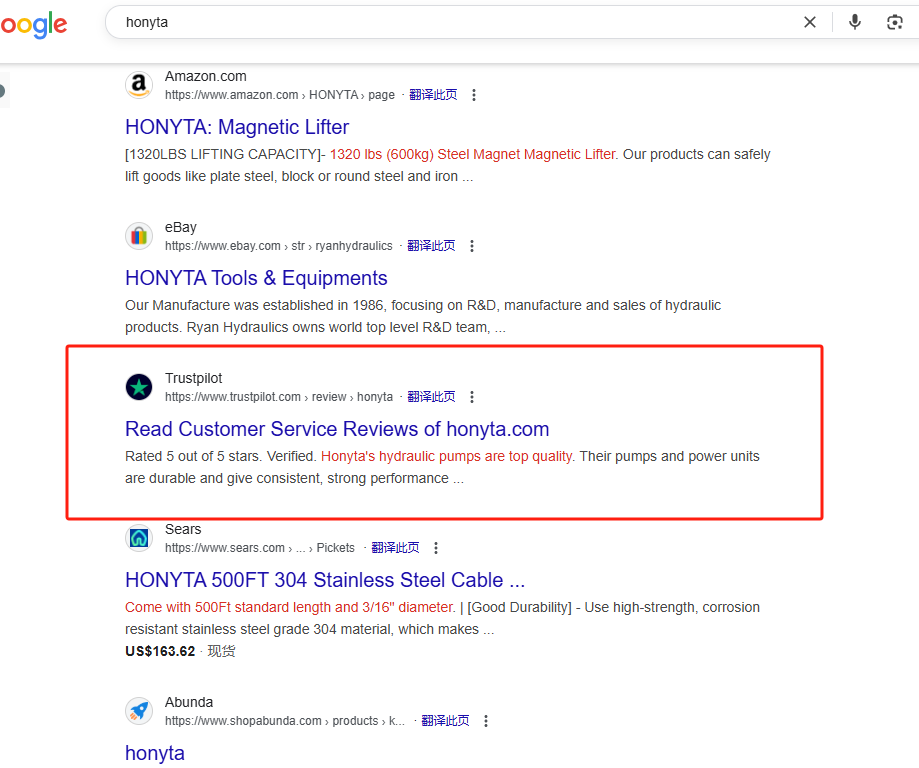Screen dimensions: 919x768
Task: Click the Trustpilot site name
Action: 193,378
